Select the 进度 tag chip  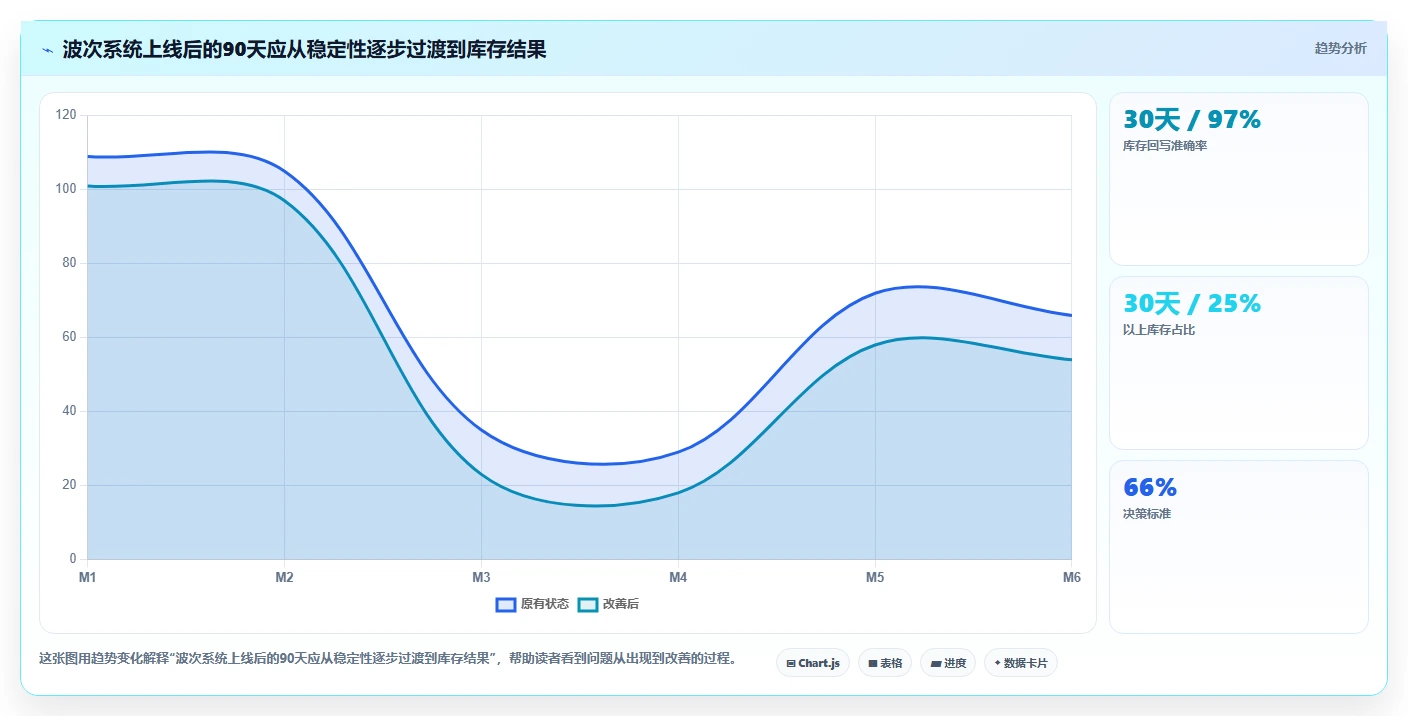(948, 663)
